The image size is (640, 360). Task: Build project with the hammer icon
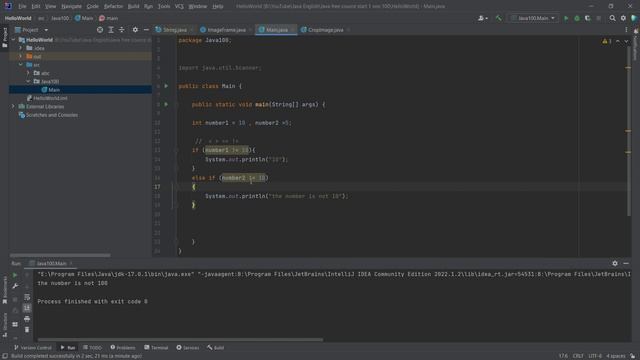(x=498, y=18)
